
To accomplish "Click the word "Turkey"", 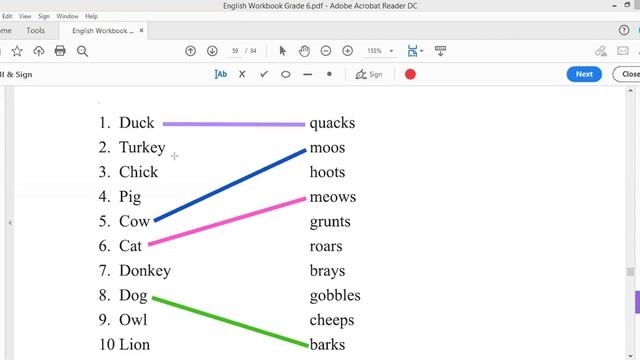I will pyautogui.click(x=142, y=148).
